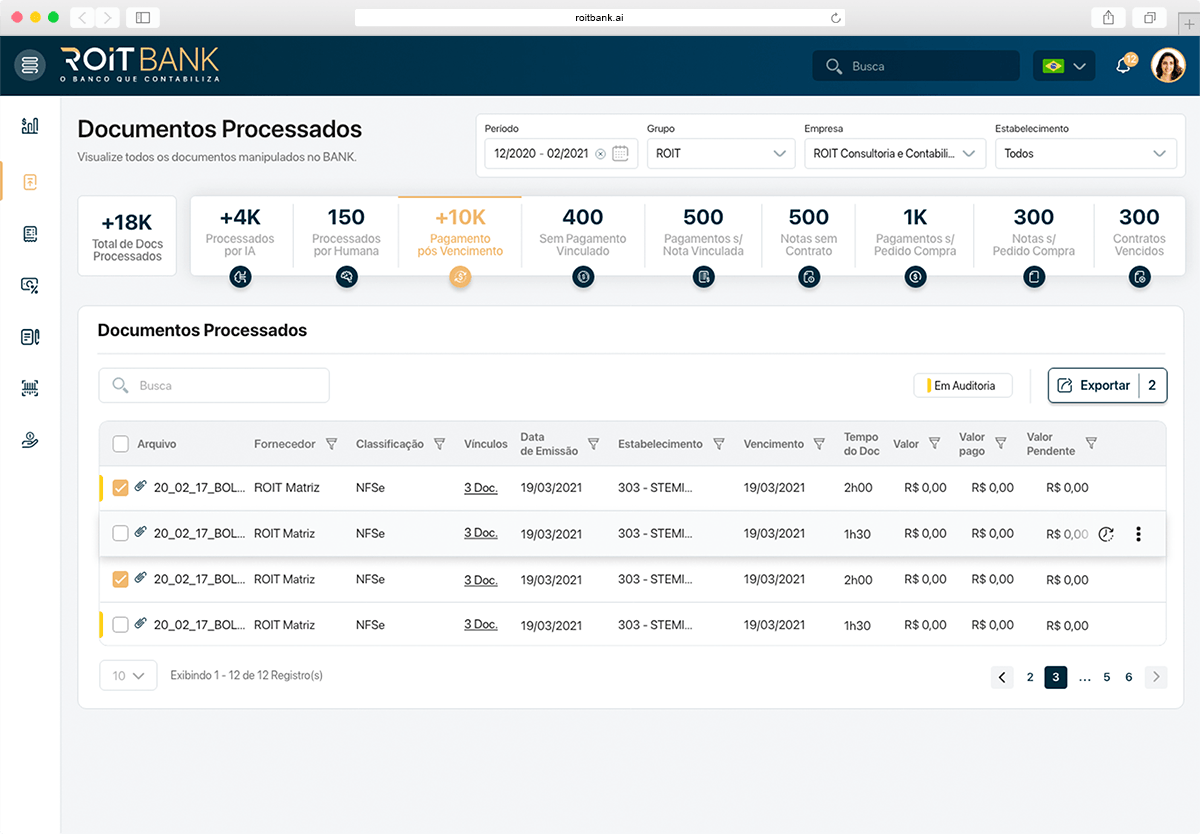1200x834 pixels.
Task: Open the rows-per-page 10 dropdown
Action: (128, 676)
